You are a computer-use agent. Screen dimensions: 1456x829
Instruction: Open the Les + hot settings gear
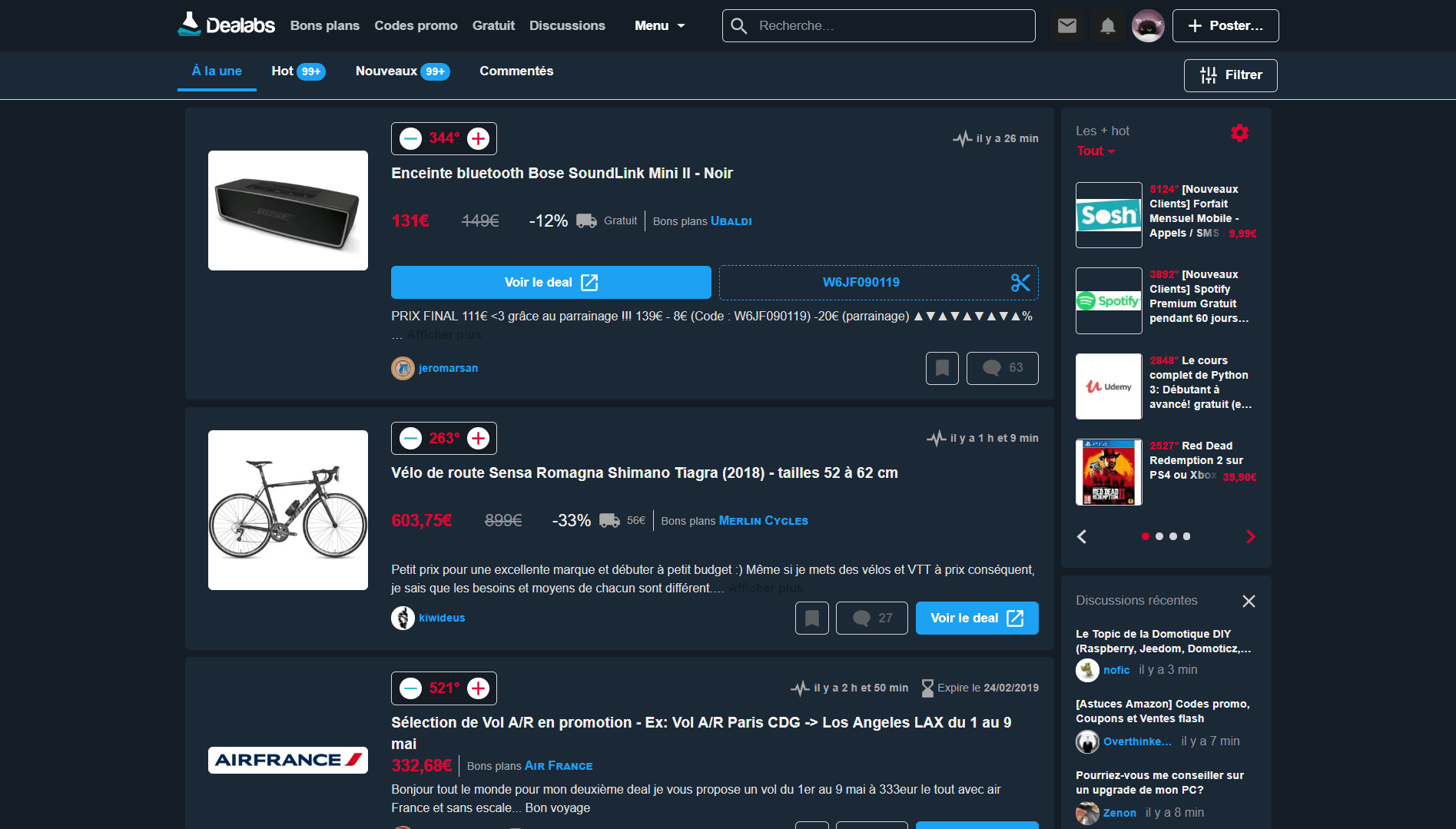pos(1239,133)
